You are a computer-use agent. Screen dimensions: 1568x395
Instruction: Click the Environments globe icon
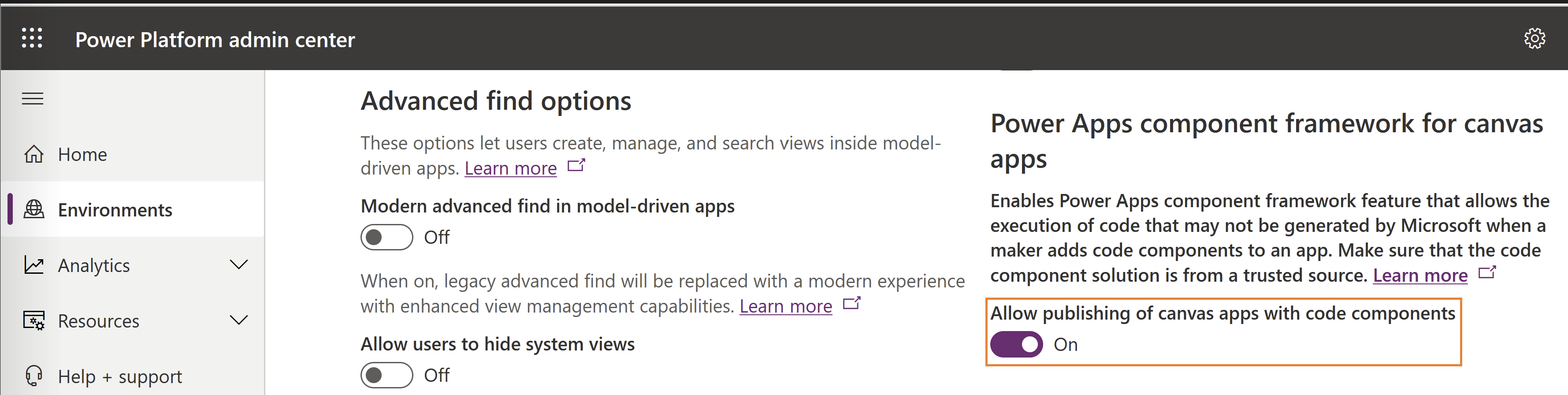[x=33, y=209]
